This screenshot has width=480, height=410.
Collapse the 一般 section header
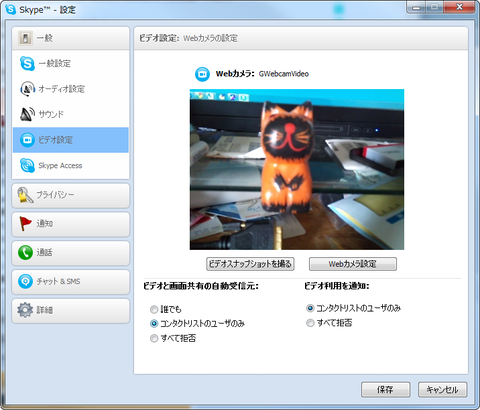coord(71,38)
